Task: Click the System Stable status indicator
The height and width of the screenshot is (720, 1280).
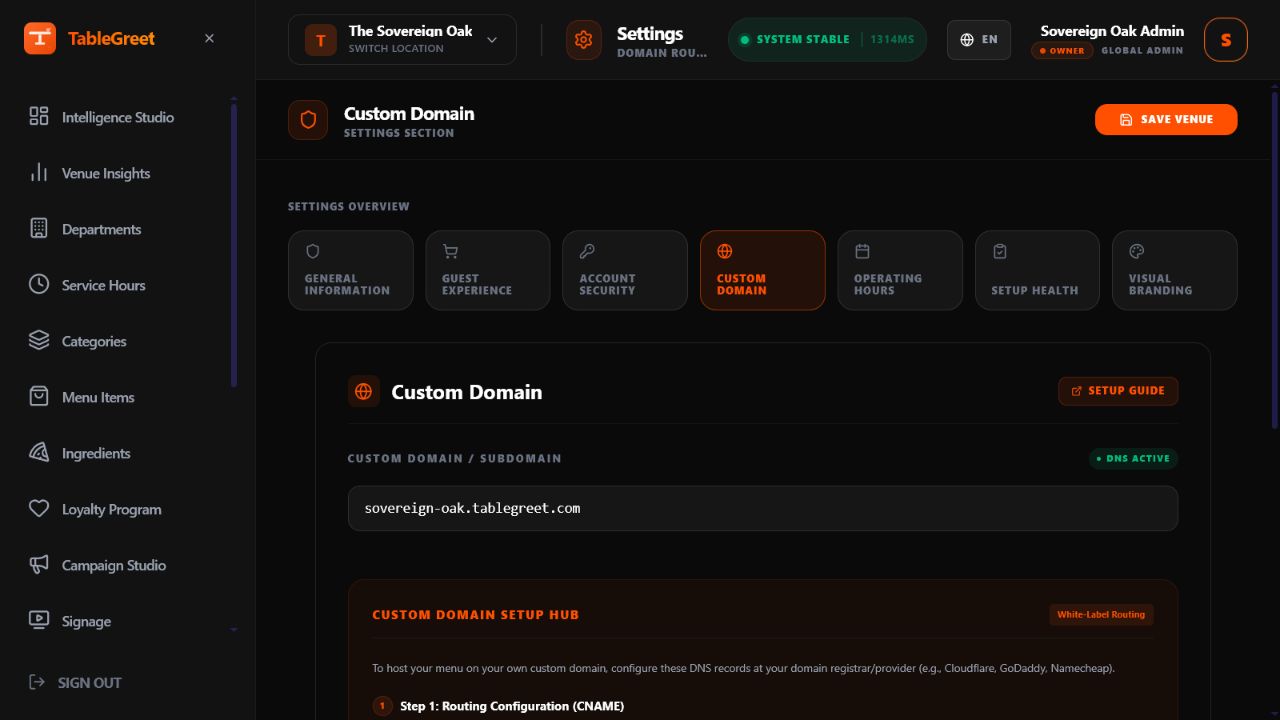Action: (x=827, y=40)
